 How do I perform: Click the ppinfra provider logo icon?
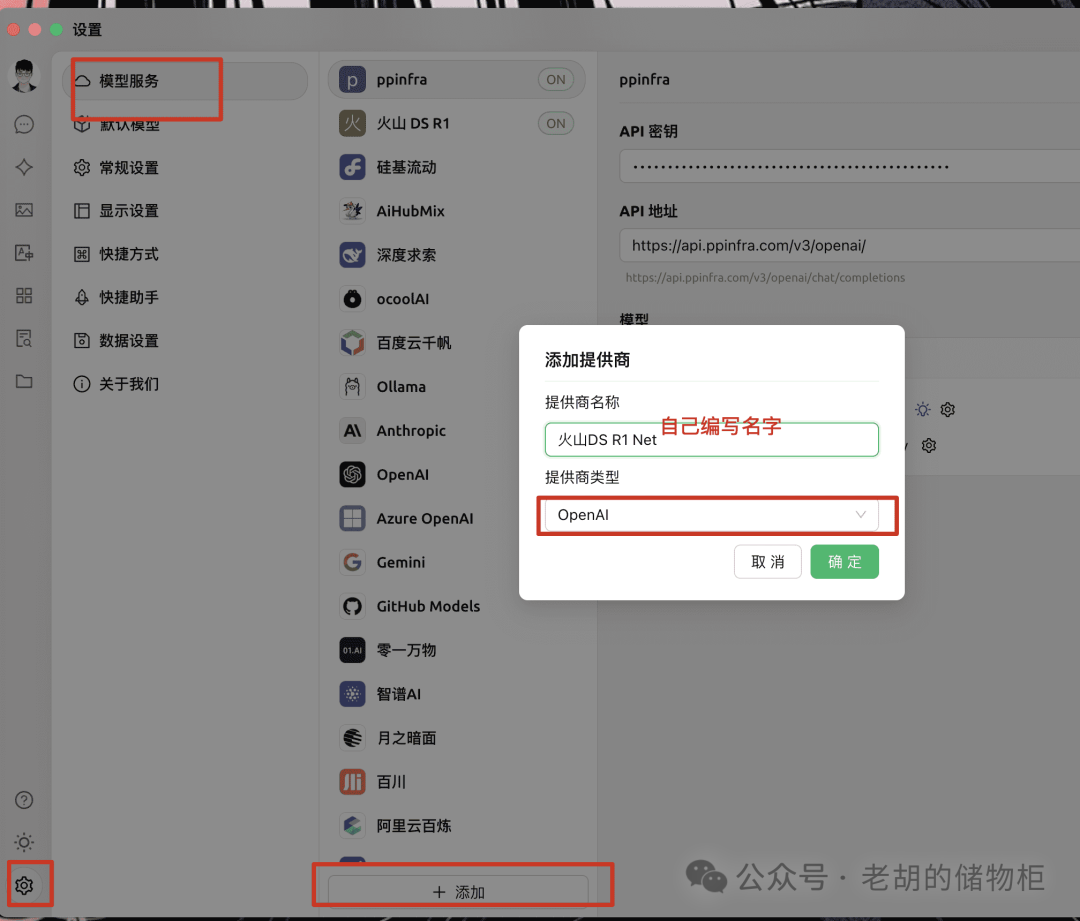click(352, 80)
